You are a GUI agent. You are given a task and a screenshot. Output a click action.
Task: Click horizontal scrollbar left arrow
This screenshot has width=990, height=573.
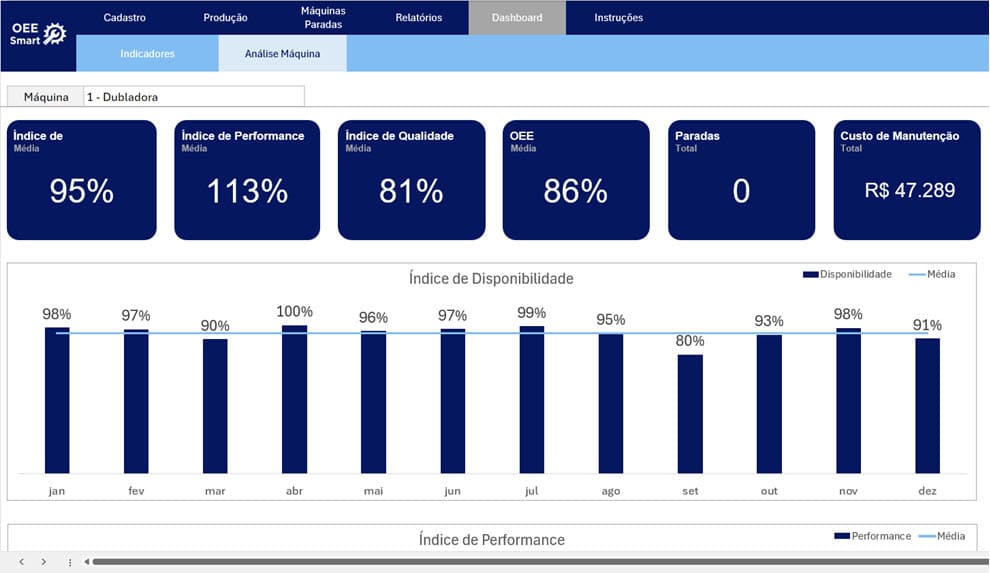(x=86, y=562)
